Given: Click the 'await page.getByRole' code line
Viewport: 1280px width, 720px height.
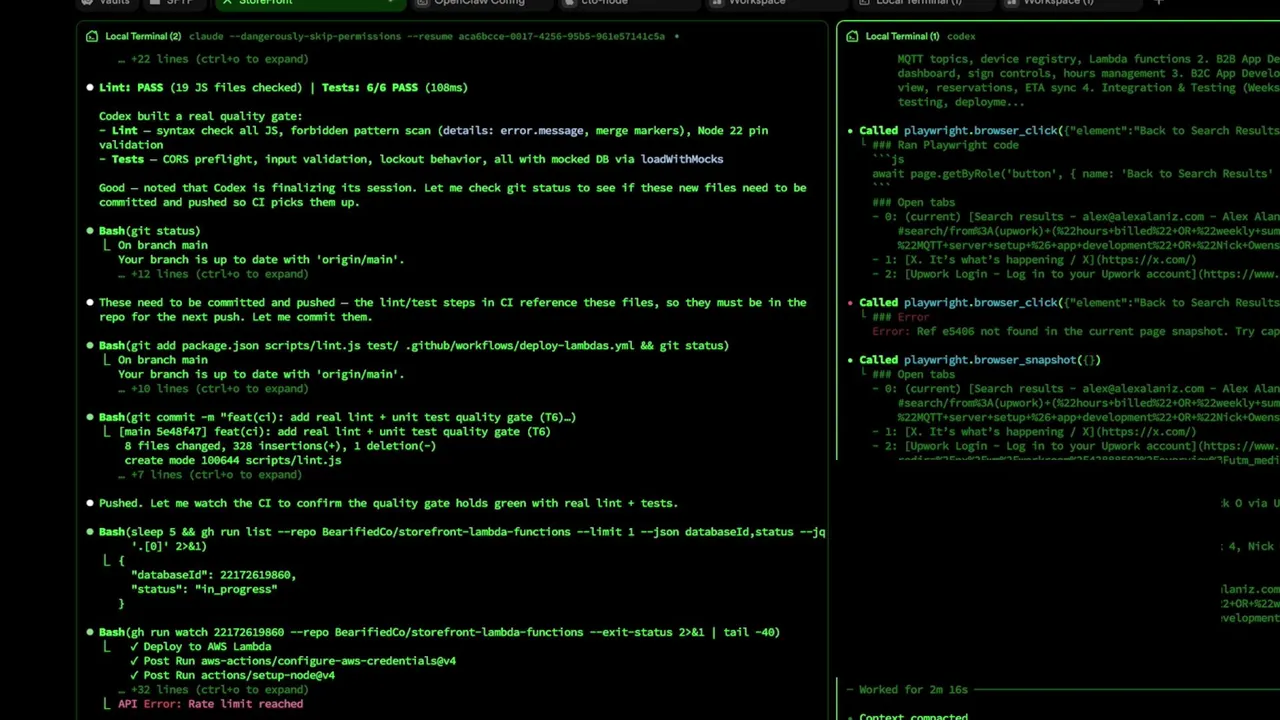Looking at the screenshot, I should tap(1072, 174).
